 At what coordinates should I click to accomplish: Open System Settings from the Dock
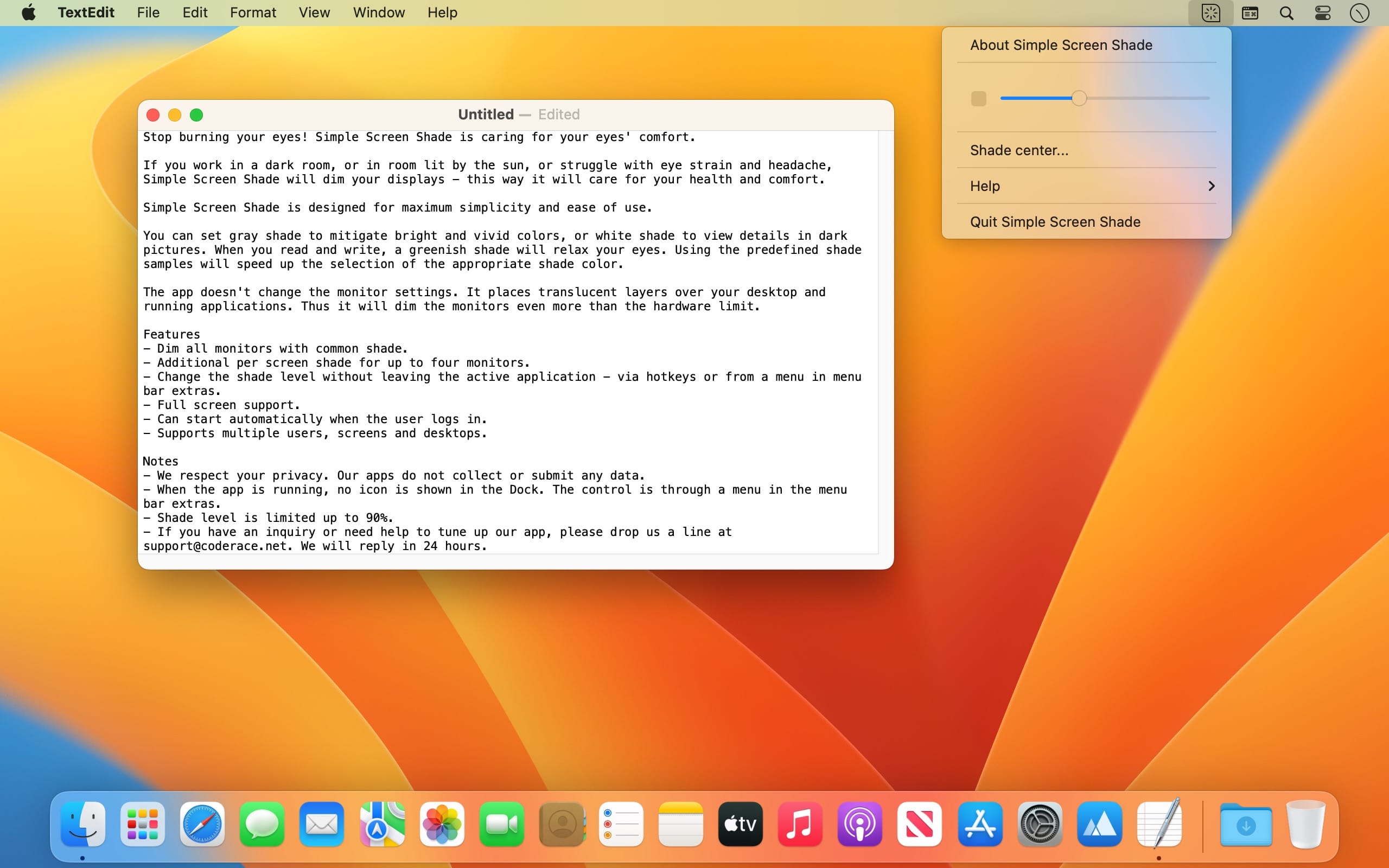tap(1040, 824)
